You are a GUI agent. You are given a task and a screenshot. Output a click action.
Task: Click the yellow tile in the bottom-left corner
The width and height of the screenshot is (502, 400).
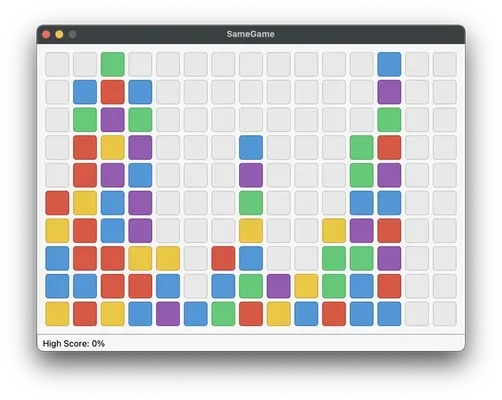[x=57, y=314]
